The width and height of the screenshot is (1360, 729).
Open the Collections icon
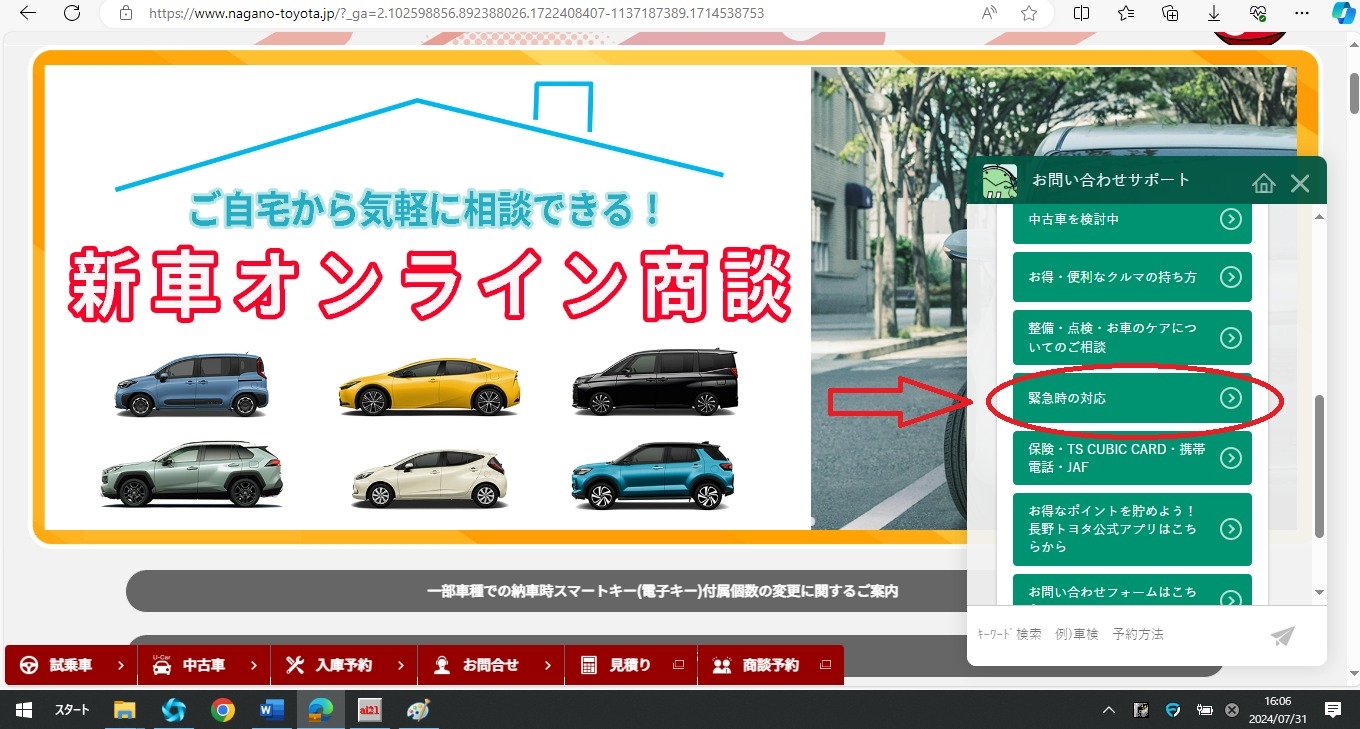[x=1170, y=13]
